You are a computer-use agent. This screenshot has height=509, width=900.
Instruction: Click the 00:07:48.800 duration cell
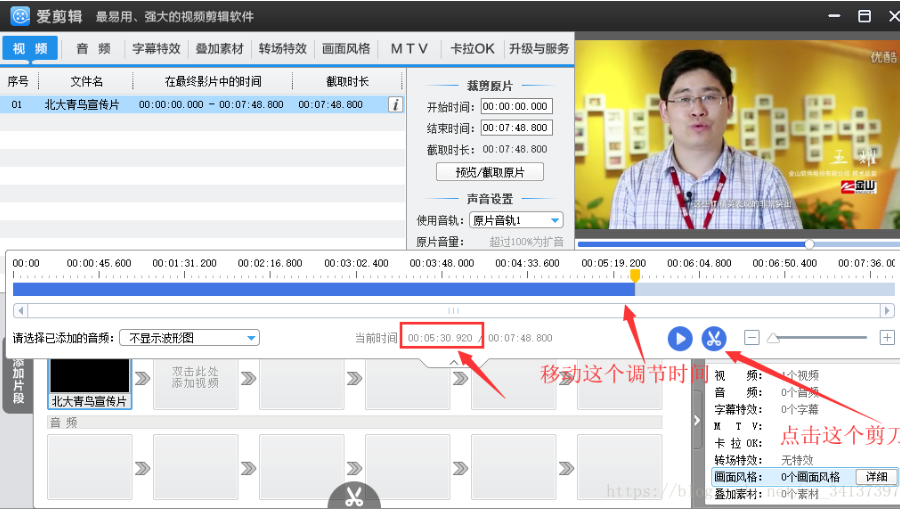(x=331, y=104)
